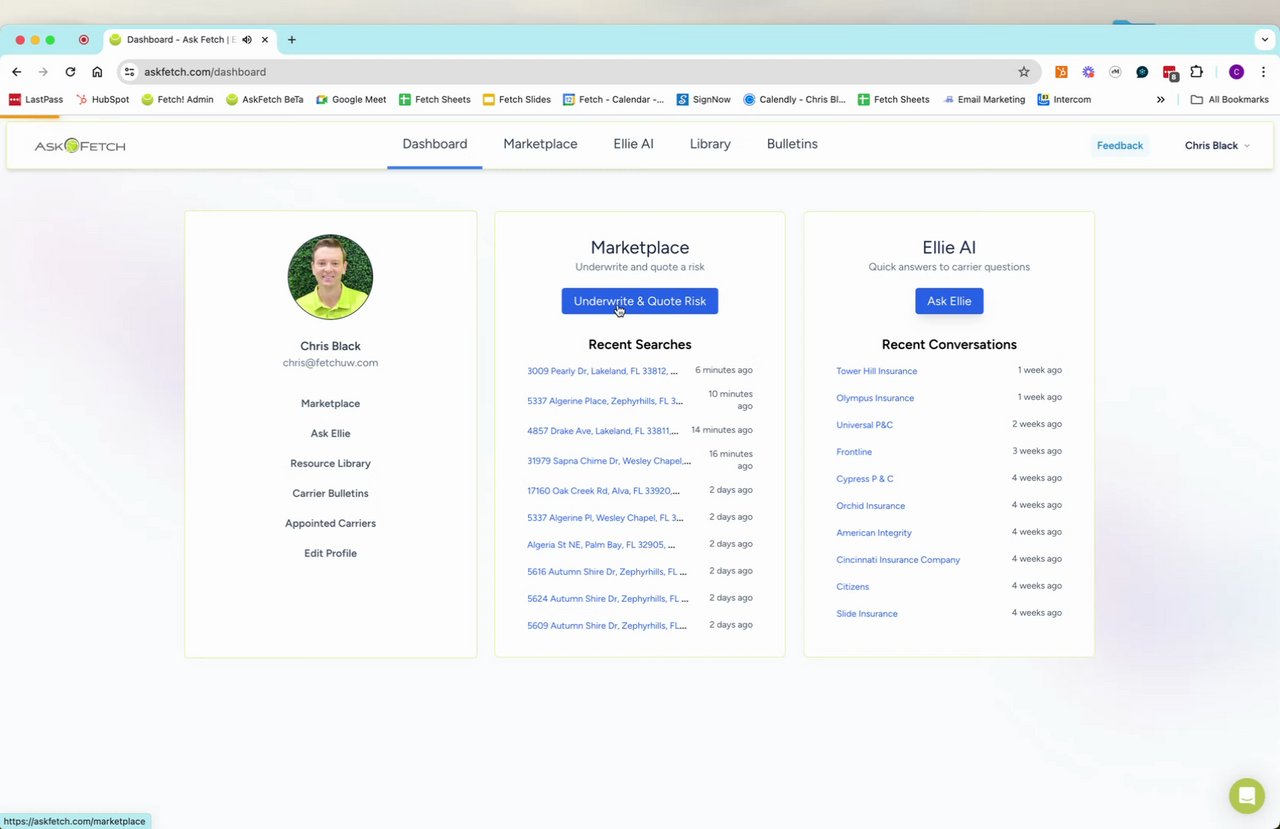Open the 3009 Pearly Dr, Lakeland search

pos(602,371)
